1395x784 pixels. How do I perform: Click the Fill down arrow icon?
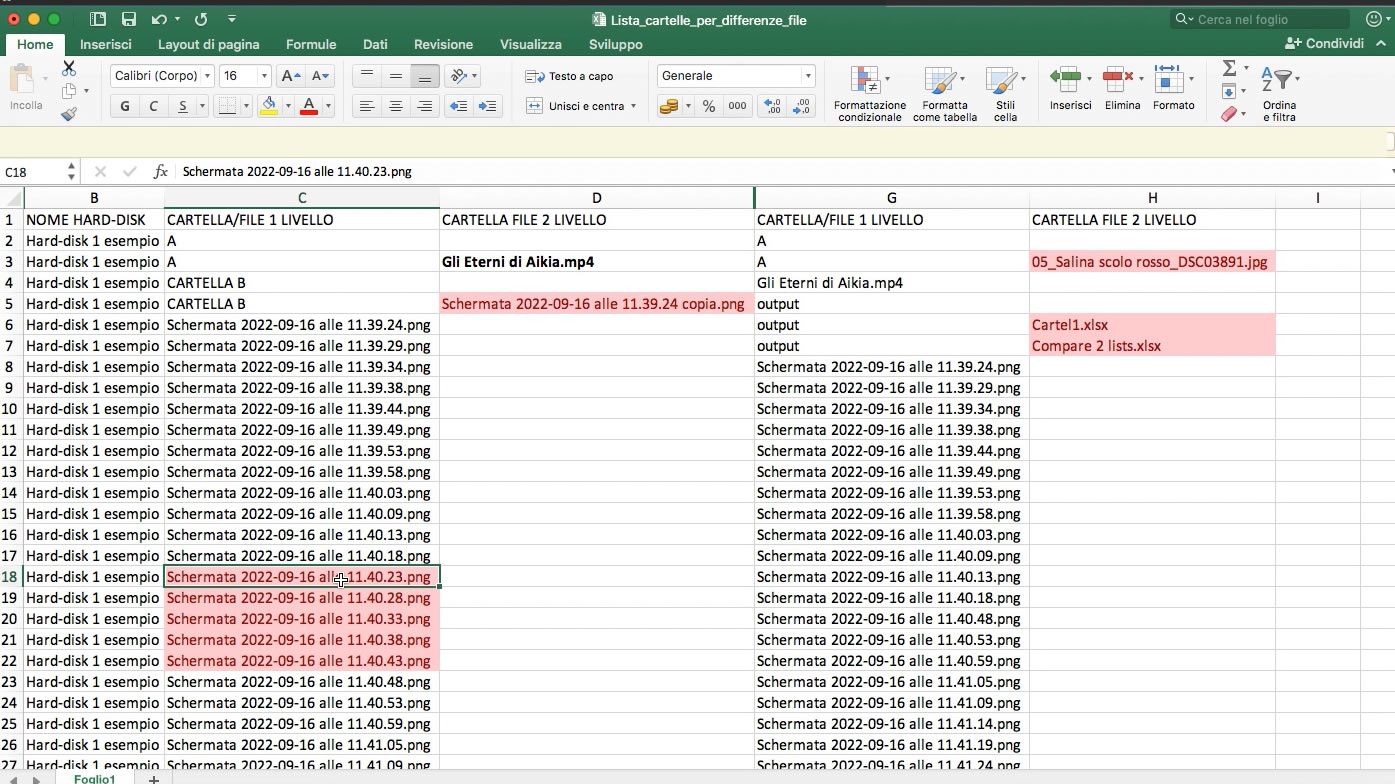click(1229, 92)
